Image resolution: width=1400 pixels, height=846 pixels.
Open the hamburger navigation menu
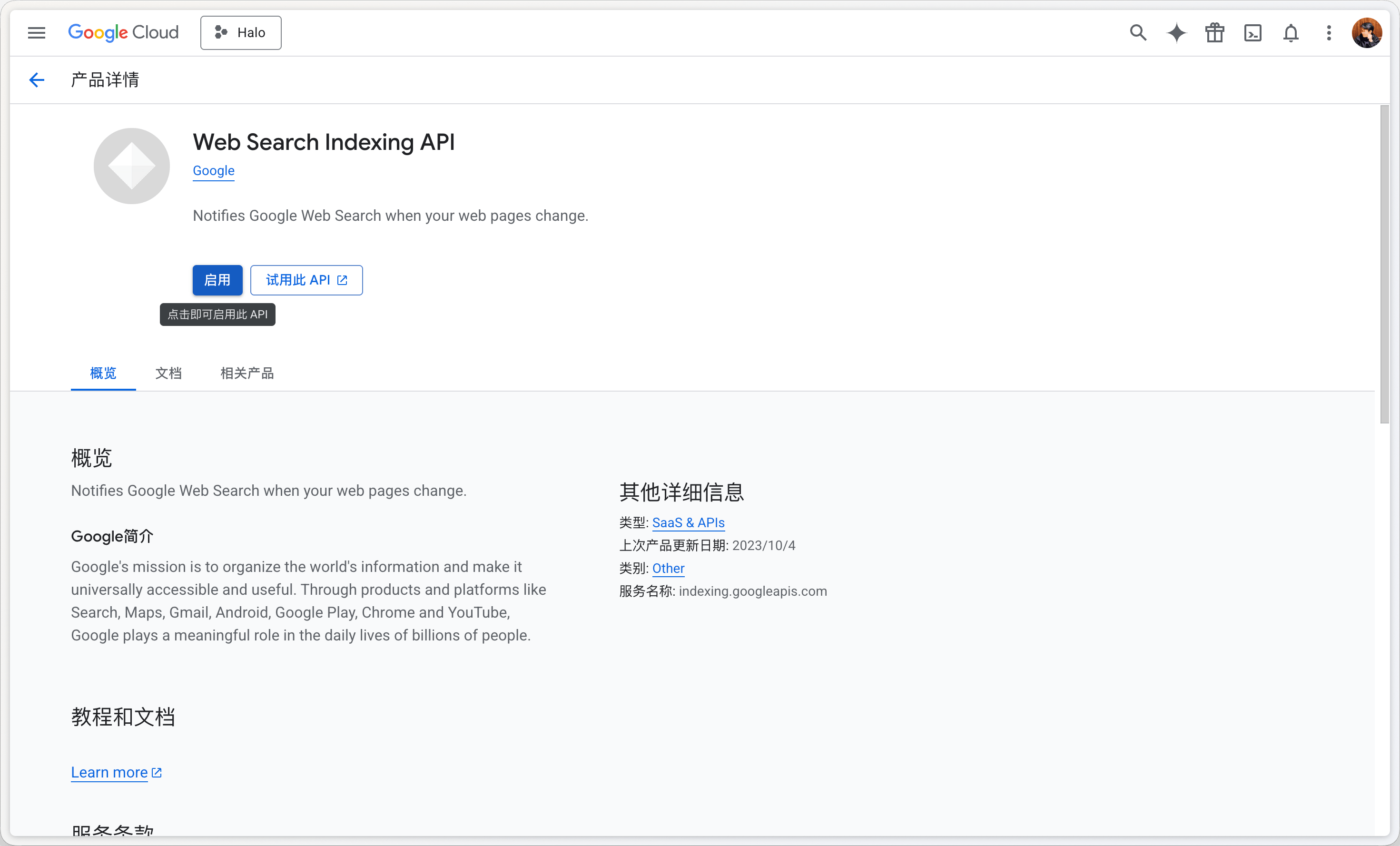(x=36, y=33)
